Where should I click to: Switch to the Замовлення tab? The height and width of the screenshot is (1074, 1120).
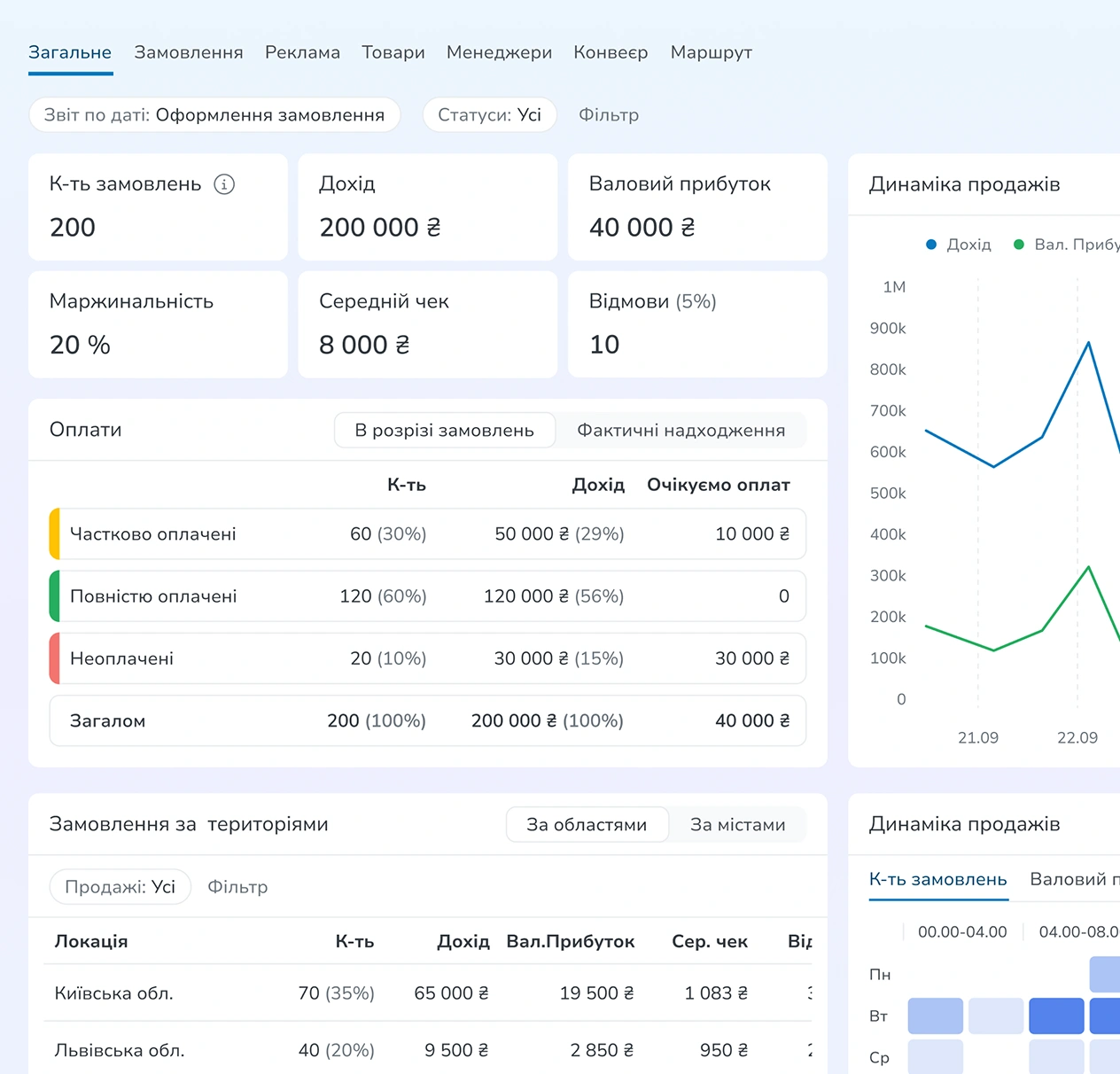click(x=189, y=52)
